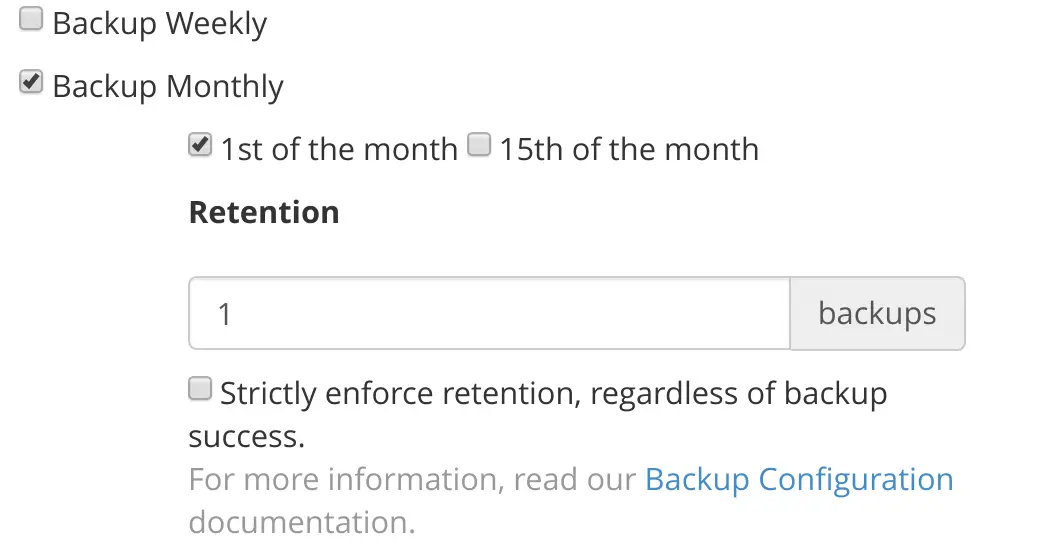Check the "15th of the month" box
This screenshot has height=545, width=1050.
480,146
